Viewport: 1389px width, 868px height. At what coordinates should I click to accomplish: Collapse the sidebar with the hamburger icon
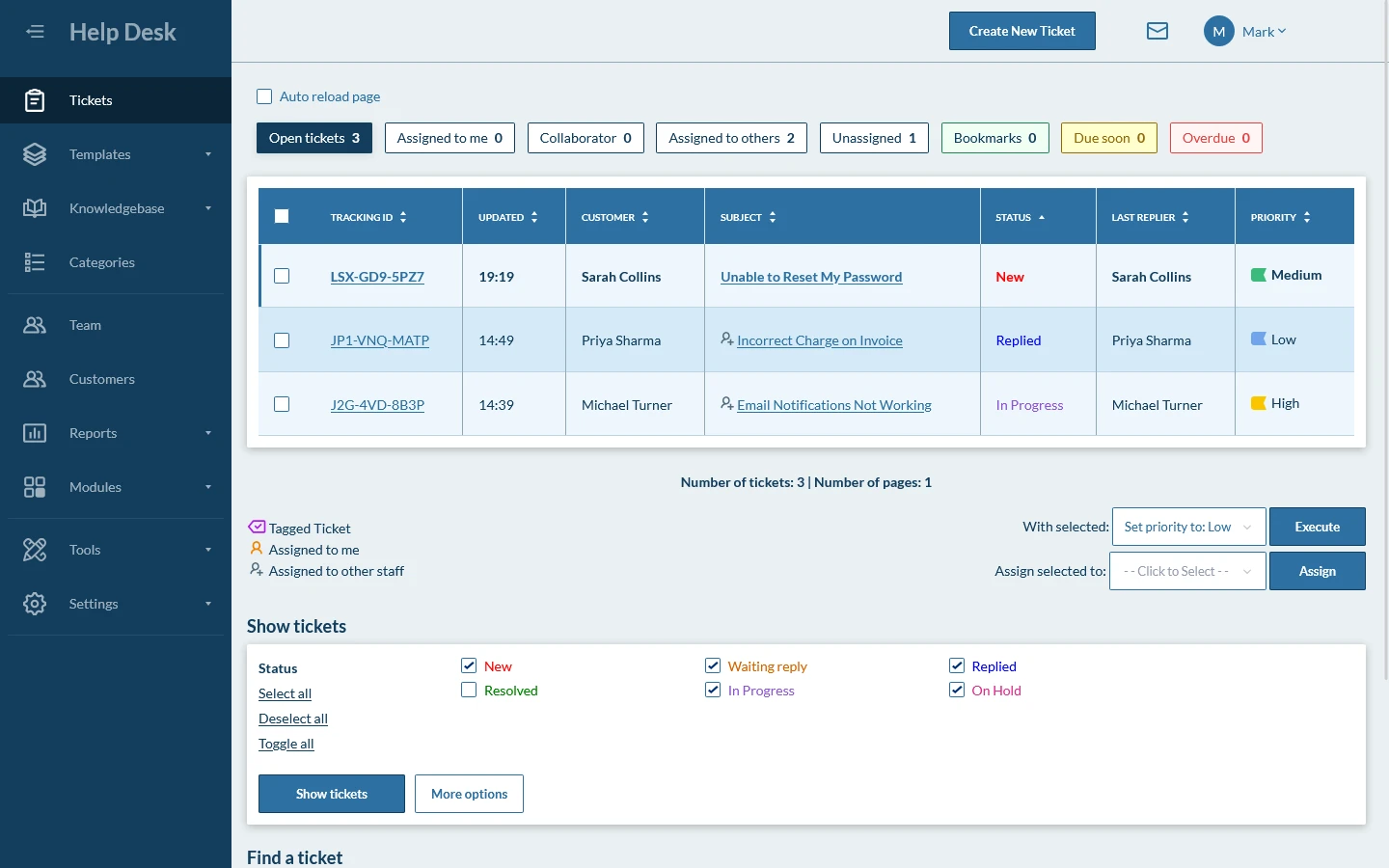[x=35, y=32]
